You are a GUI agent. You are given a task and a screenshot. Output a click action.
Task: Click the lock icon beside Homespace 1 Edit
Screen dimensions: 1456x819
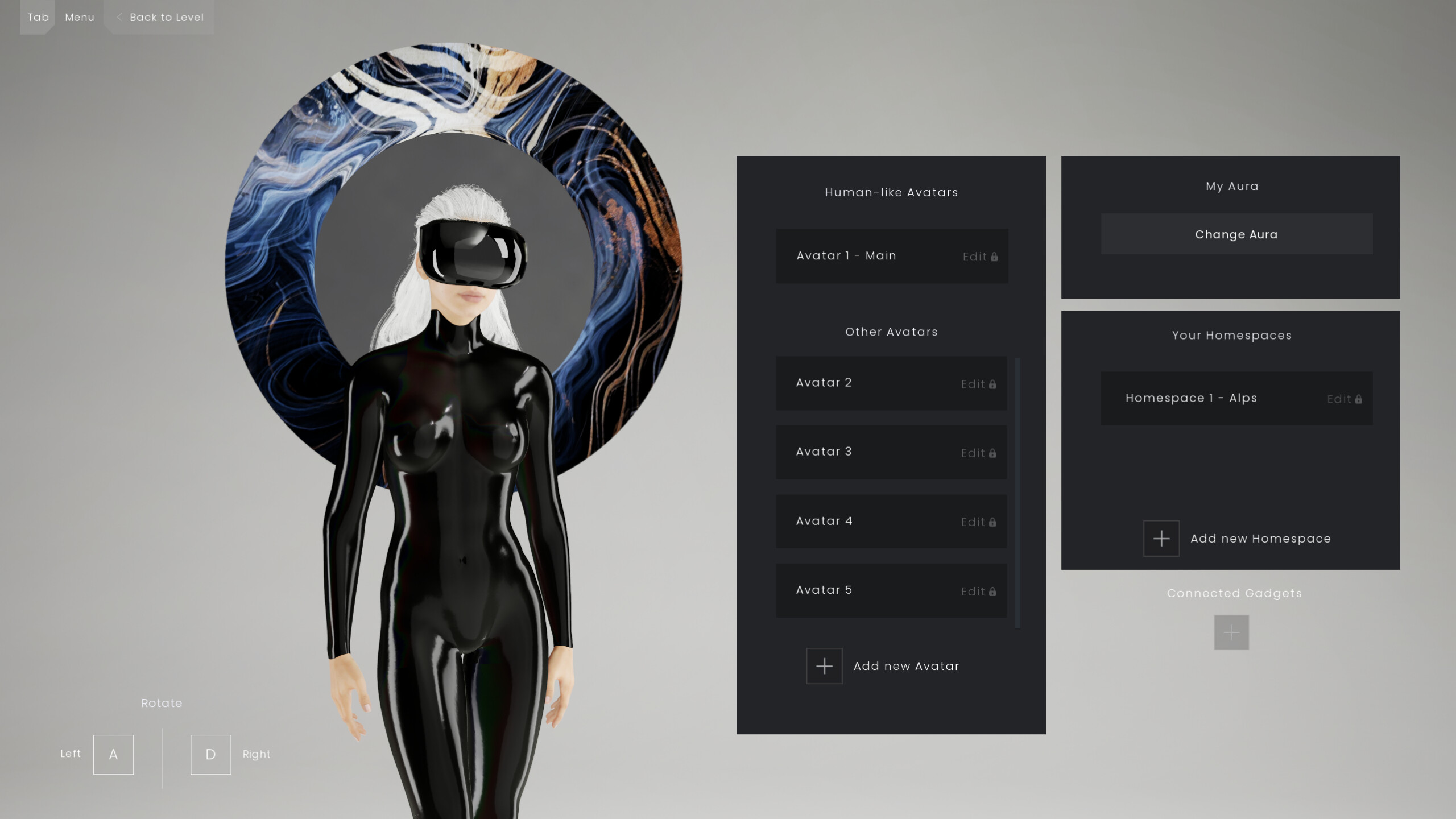pyautogui.click(x=1359, y=399)
